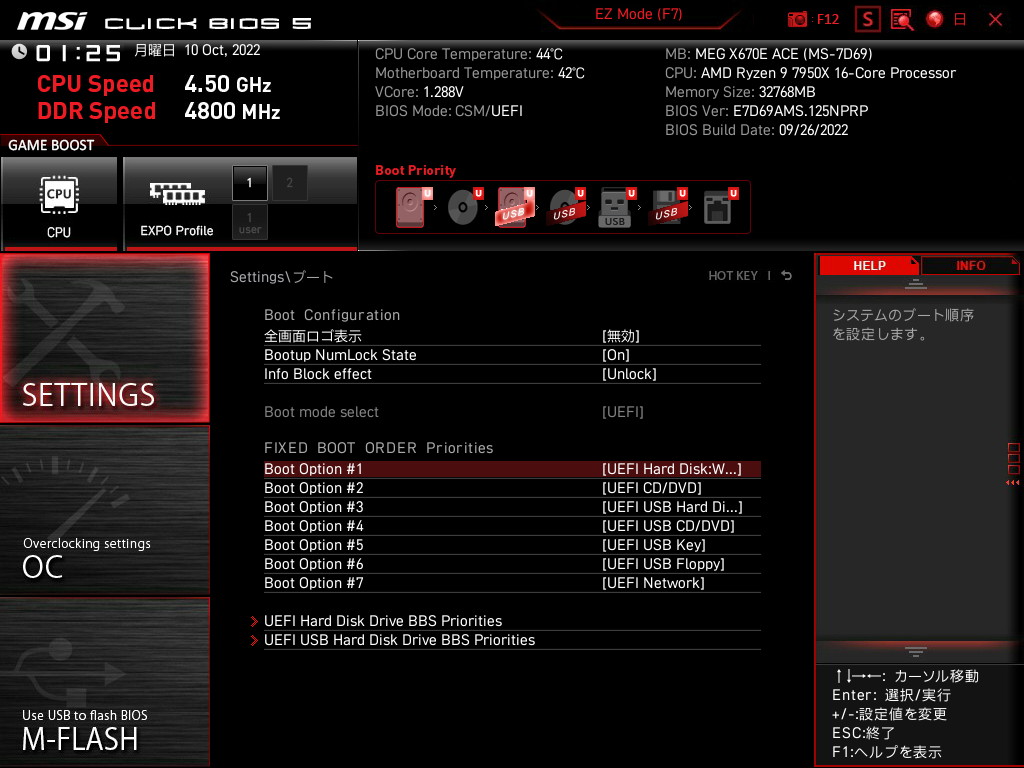Open Boot Option #6 UEFI USB Floppy dropdown
This screenshot has height=768, width=1024.
pos(512,564)
